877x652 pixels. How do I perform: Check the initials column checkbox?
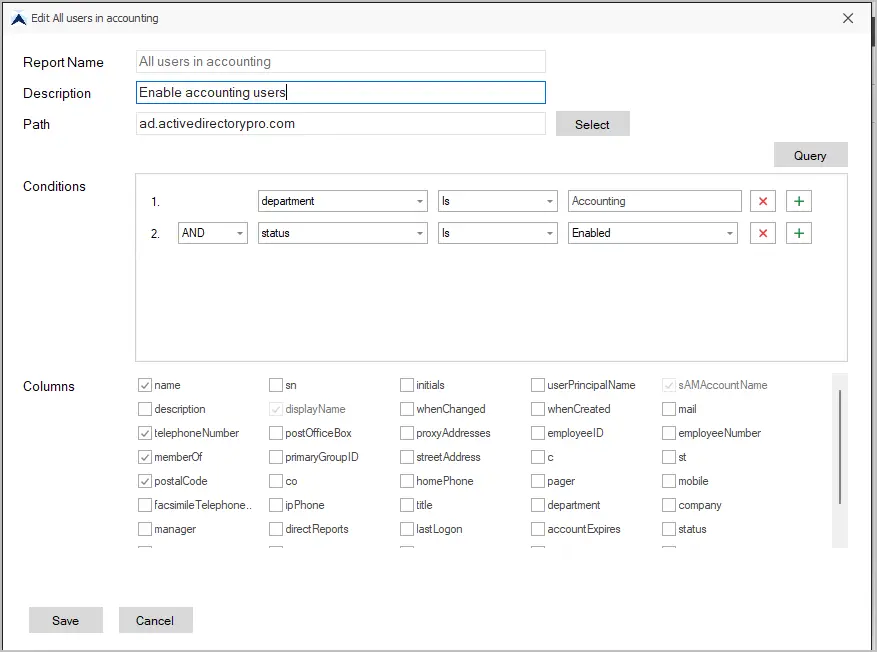407,385
